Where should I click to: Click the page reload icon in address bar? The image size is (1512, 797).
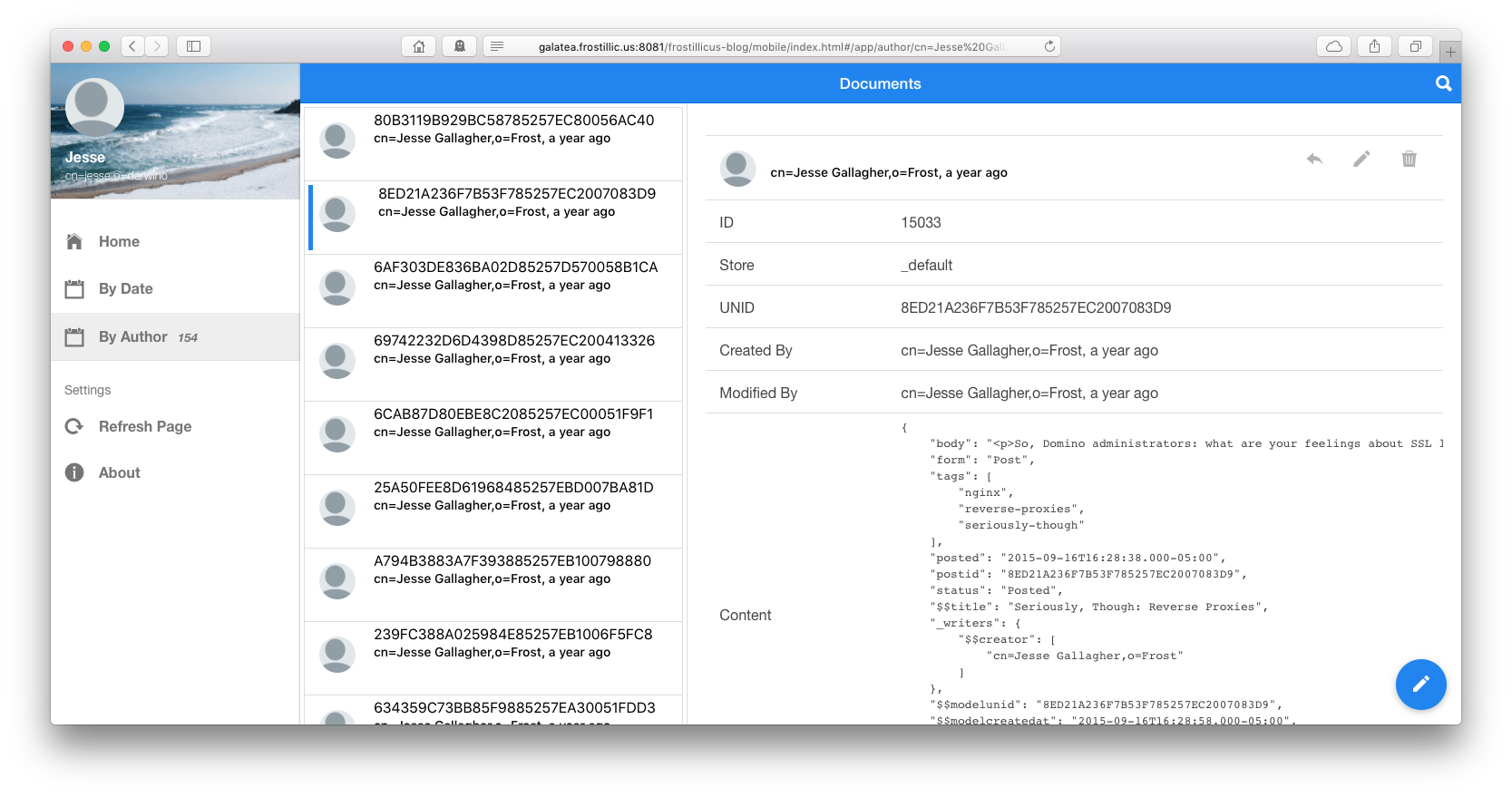(x=1049, y=46)
